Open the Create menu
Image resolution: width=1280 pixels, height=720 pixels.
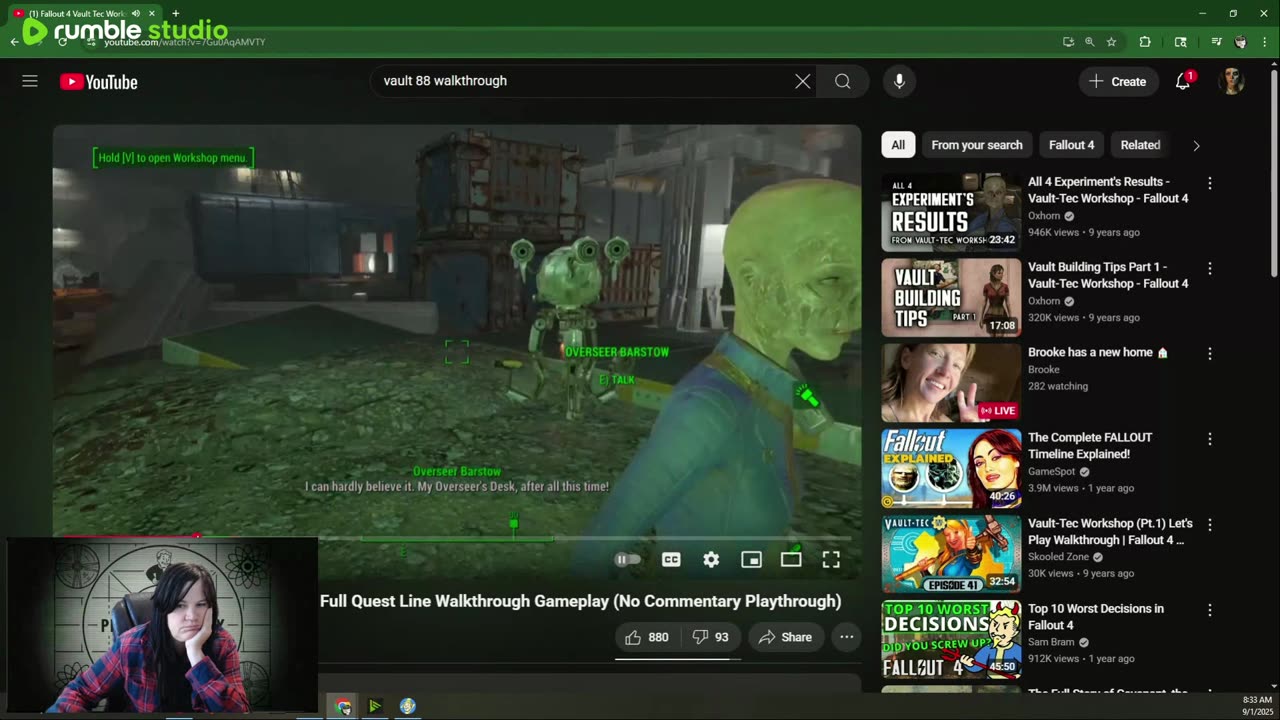[x=1118, y=82]
